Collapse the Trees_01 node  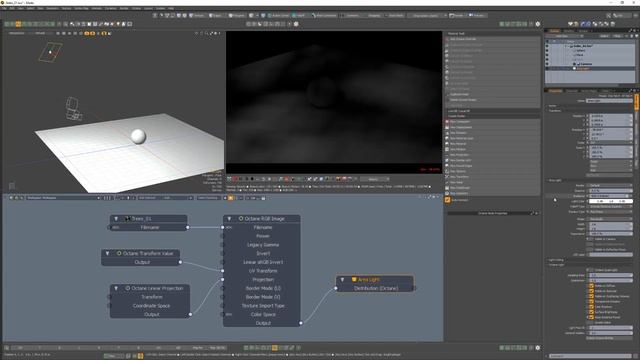point(116,219)
